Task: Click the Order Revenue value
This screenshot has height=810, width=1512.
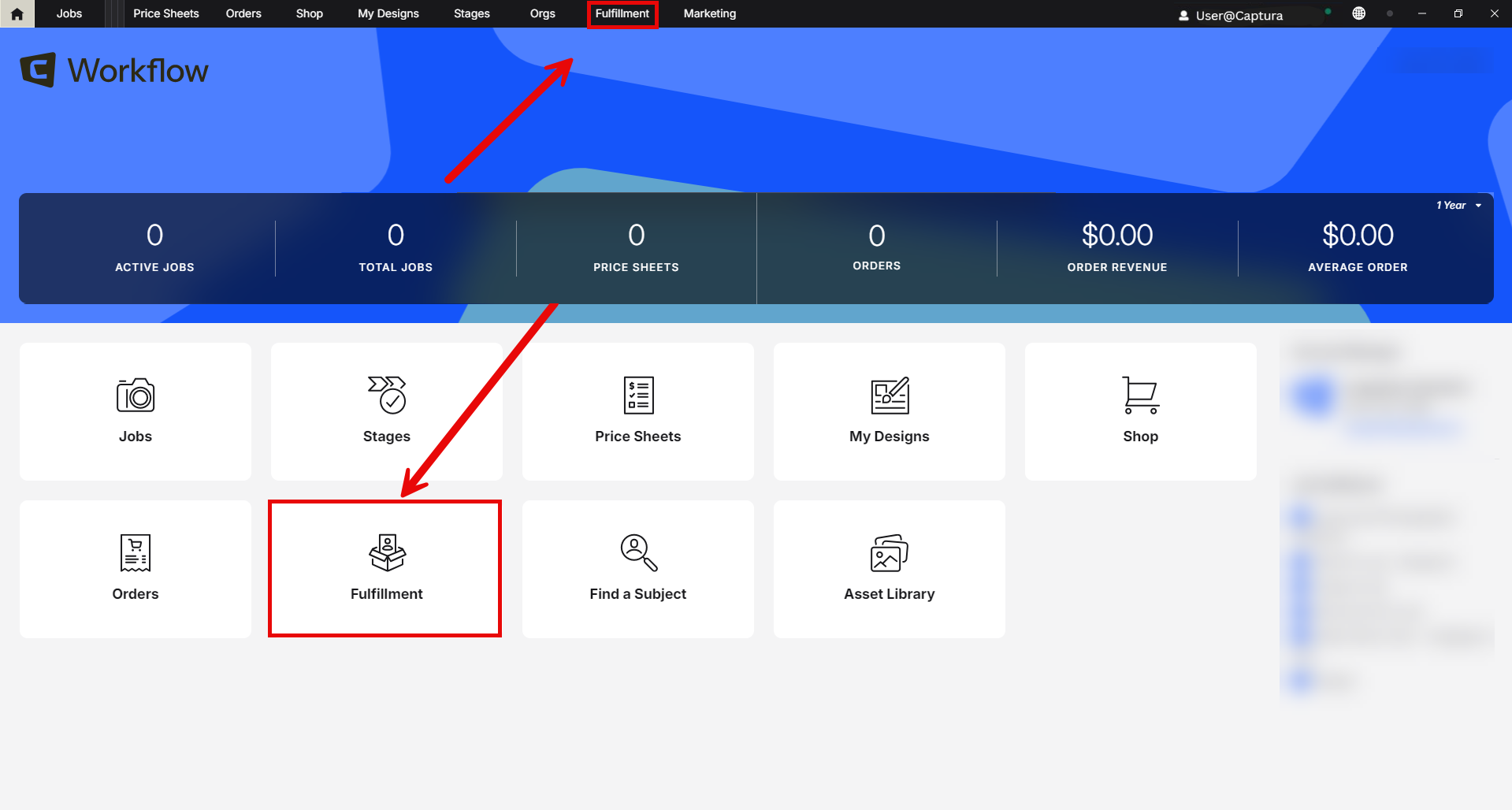Action: pos(1117,235)
